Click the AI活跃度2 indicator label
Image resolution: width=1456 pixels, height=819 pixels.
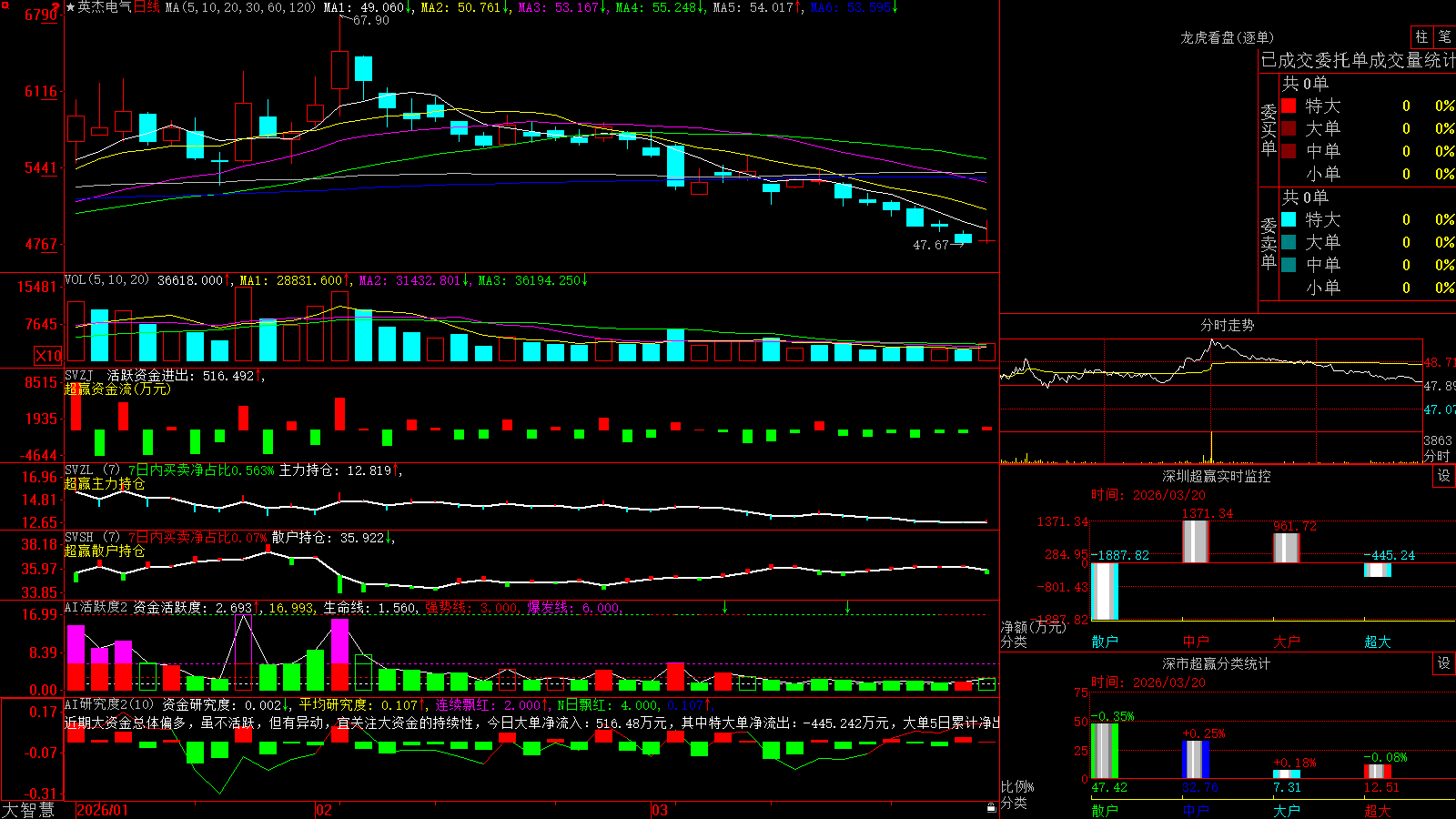96,608
